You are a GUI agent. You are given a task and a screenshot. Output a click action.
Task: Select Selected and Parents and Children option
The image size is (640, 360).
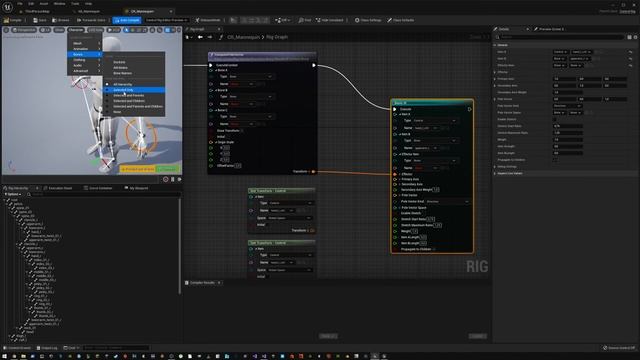(134, 106)
